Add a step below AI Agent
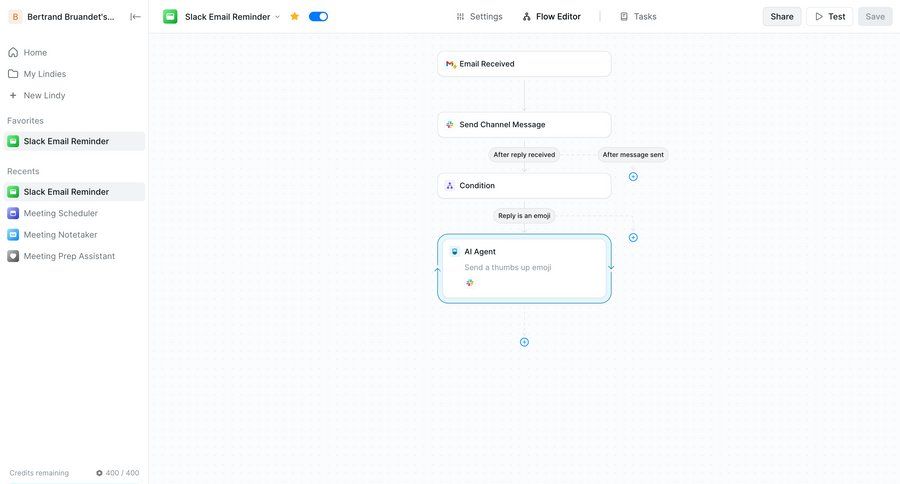 point(524,342)
